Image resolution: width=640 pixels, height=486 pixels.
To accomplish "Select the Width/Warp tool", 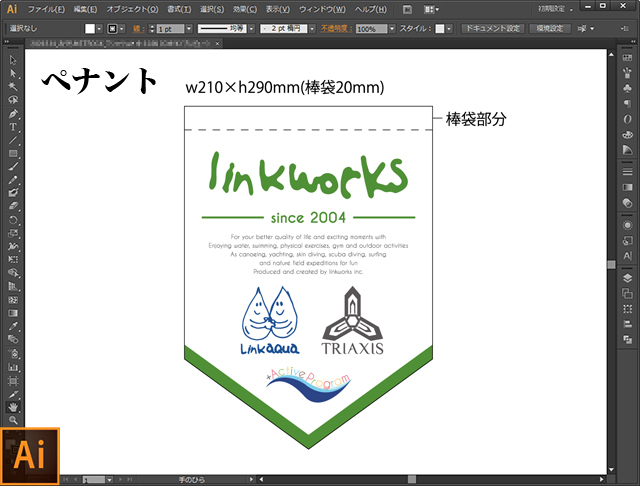I will (x=13, y=246).
